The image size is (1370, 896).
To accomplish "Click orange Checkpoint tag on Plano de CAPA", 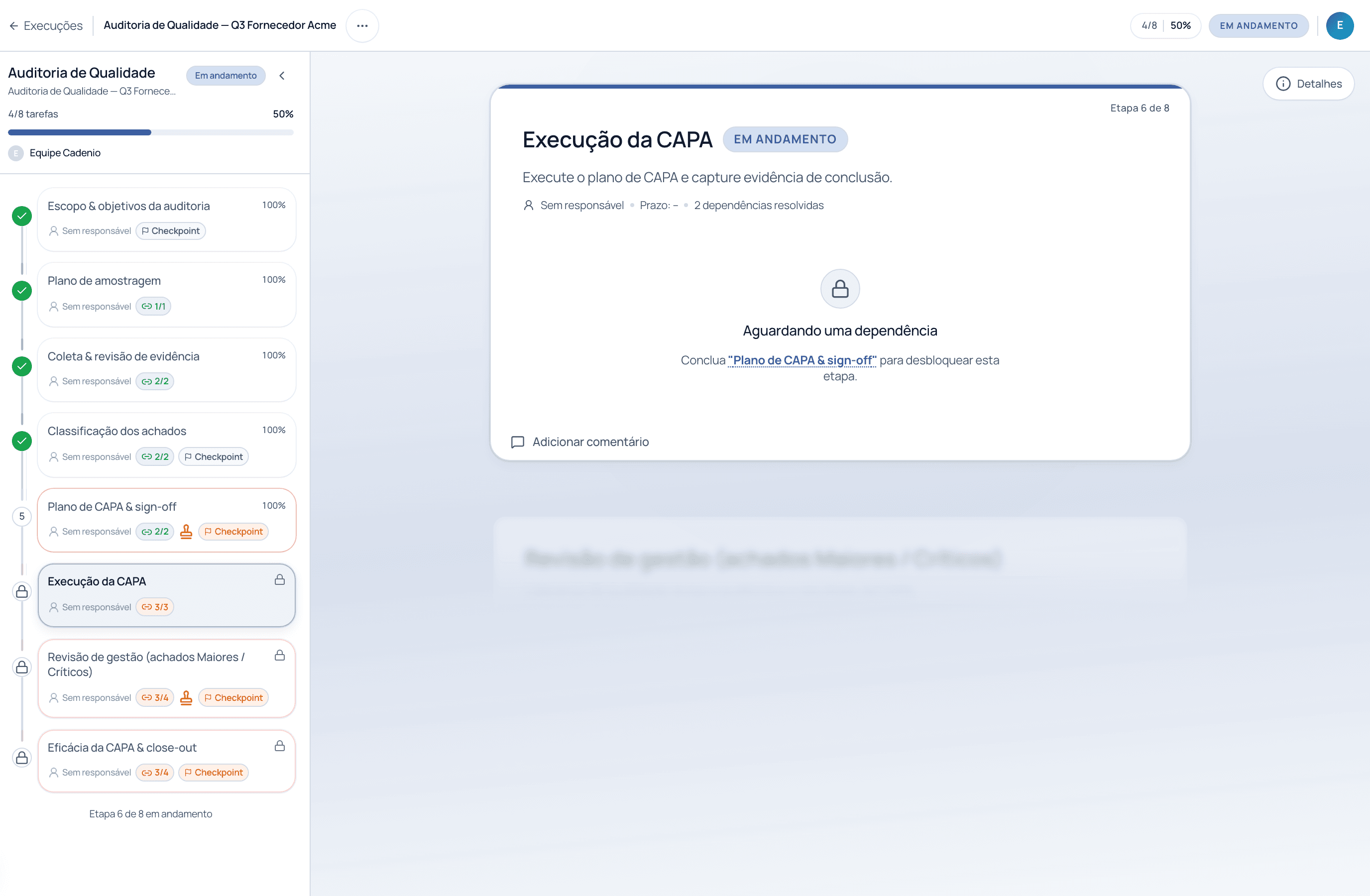I will [x=233, y=531].
